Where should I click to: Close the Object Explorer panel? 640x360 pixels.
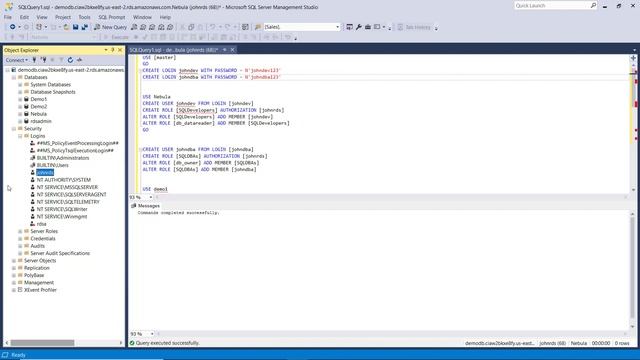pyautogui.click(x=120, y=50)
